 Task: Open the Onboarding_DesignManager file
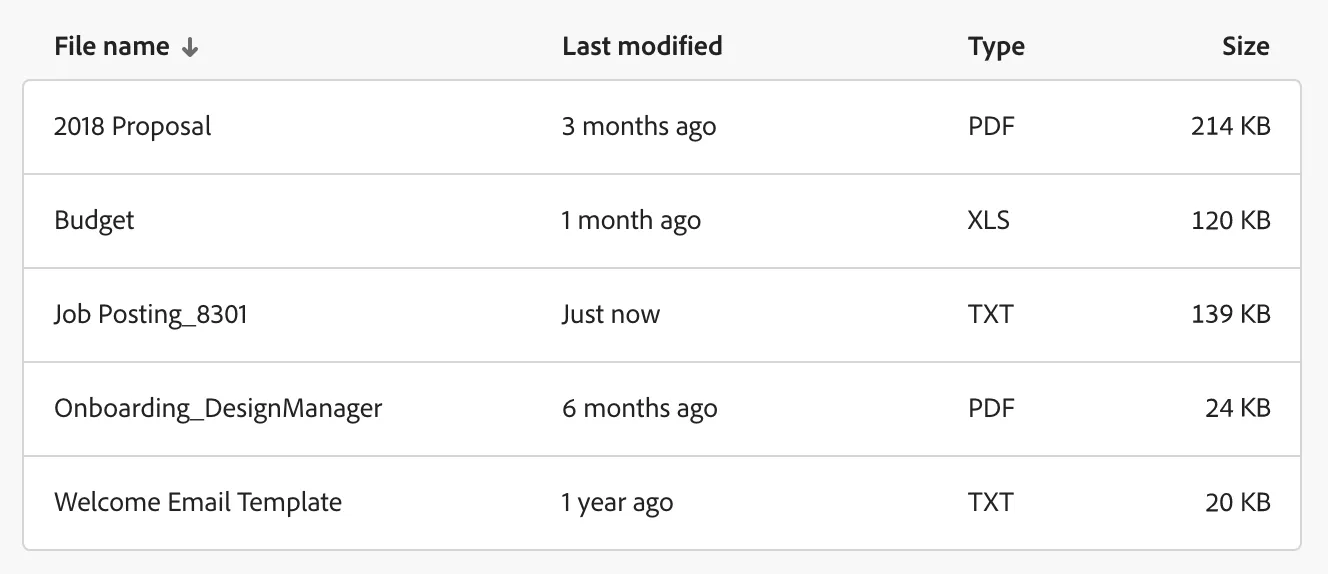click(x=218, y=408)
